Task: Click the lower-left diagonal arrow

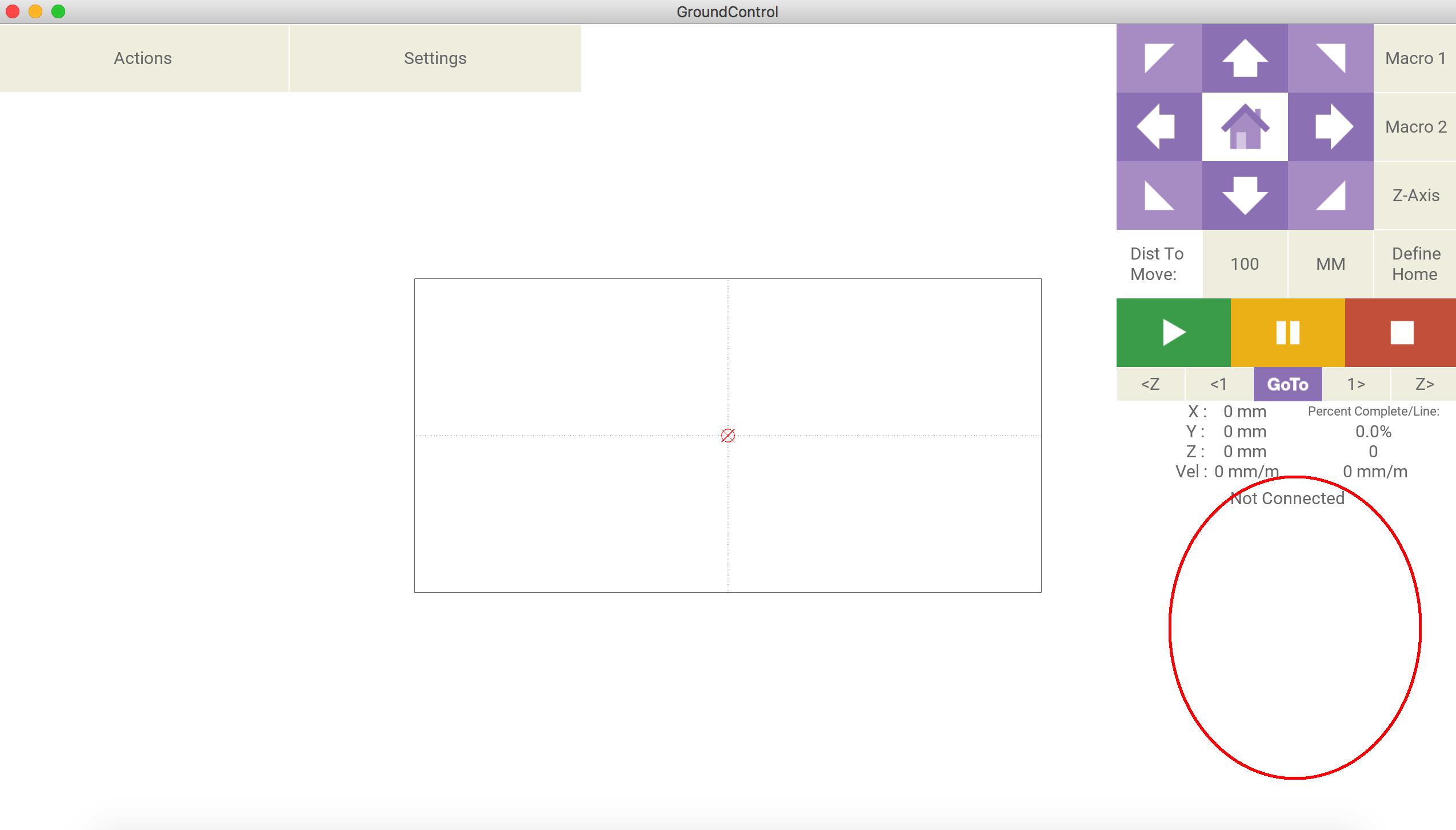Action: click(1159, 195)
